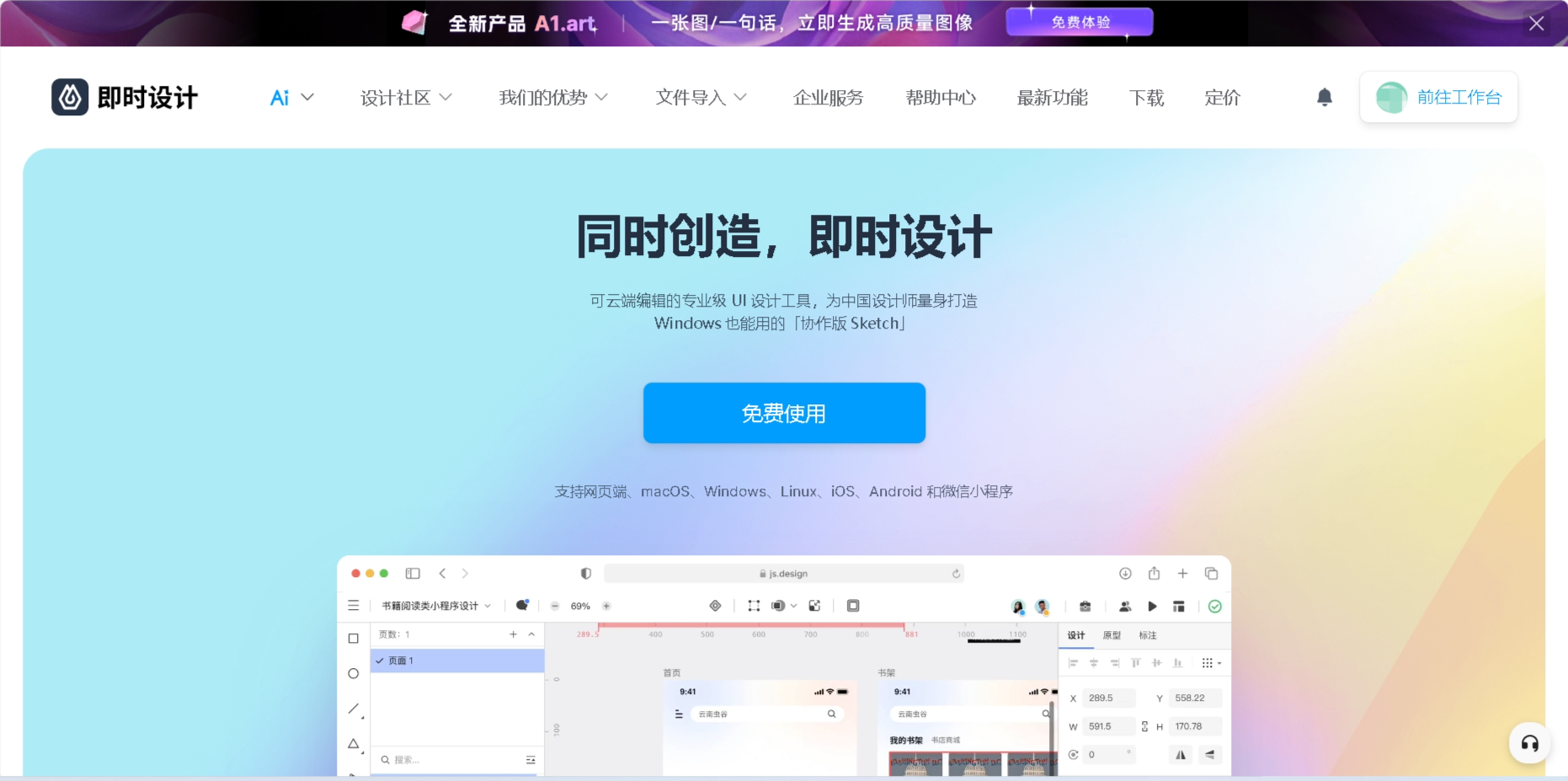Screen dimensions: 1568x781
Task: Click the 免费体验 banner button
Action: (x=1080, y=23)
